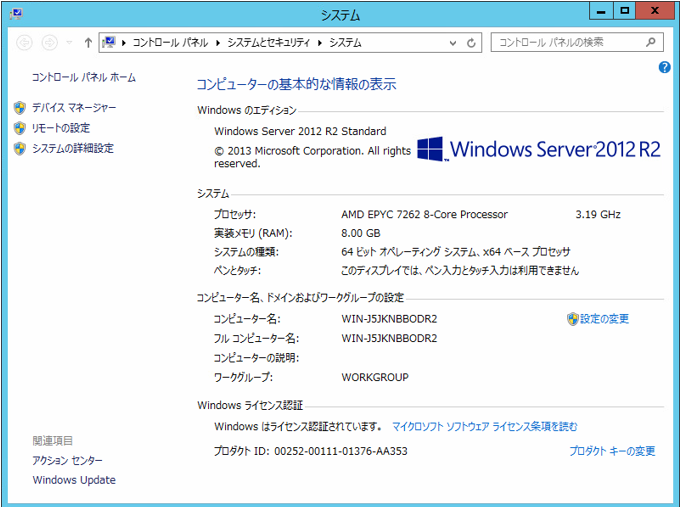Maximize the システム window
The height and width of the screenshot is (507, 683).
625,11
